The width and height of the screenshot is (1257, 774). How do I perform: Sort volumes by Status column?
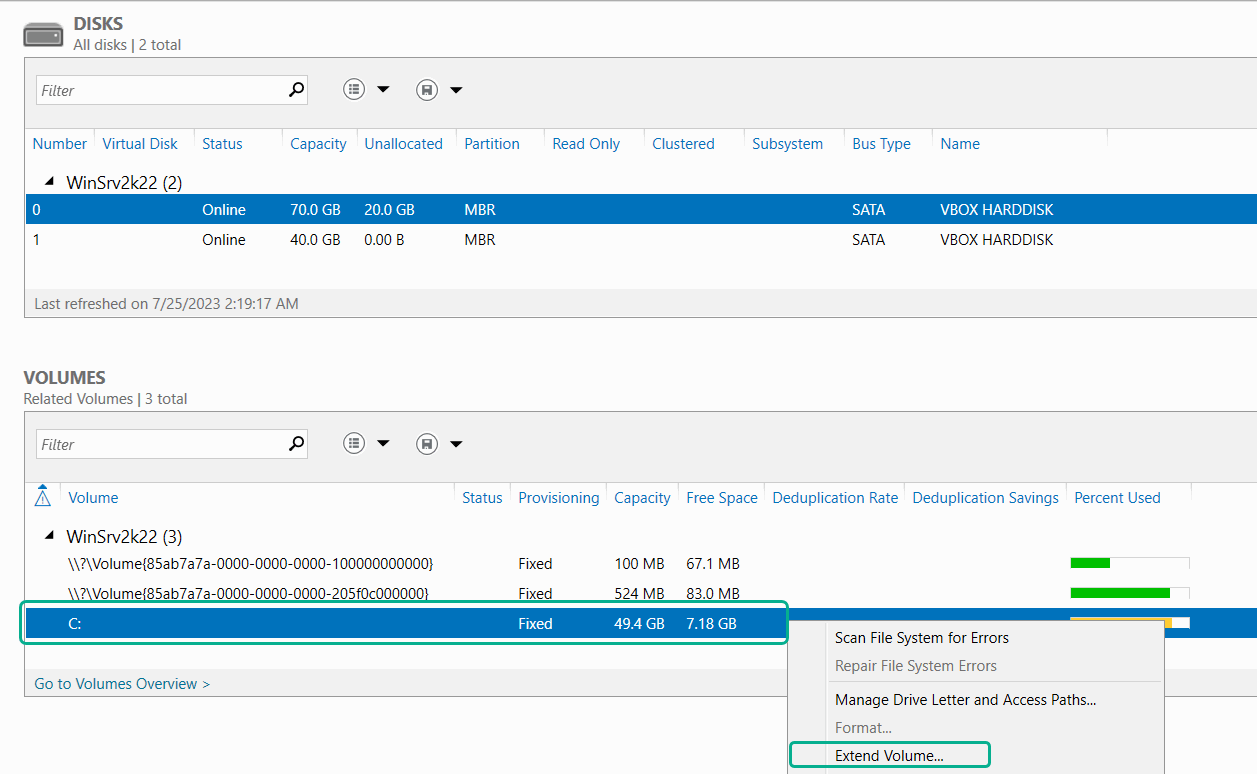point(482,498)
